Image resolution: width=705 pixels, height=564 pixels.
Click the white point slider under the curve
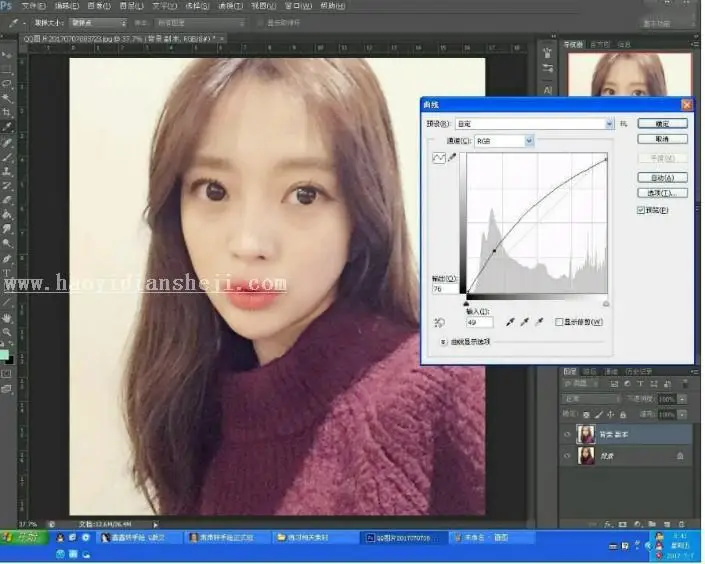pyautogui.click(x=606, y=304)
